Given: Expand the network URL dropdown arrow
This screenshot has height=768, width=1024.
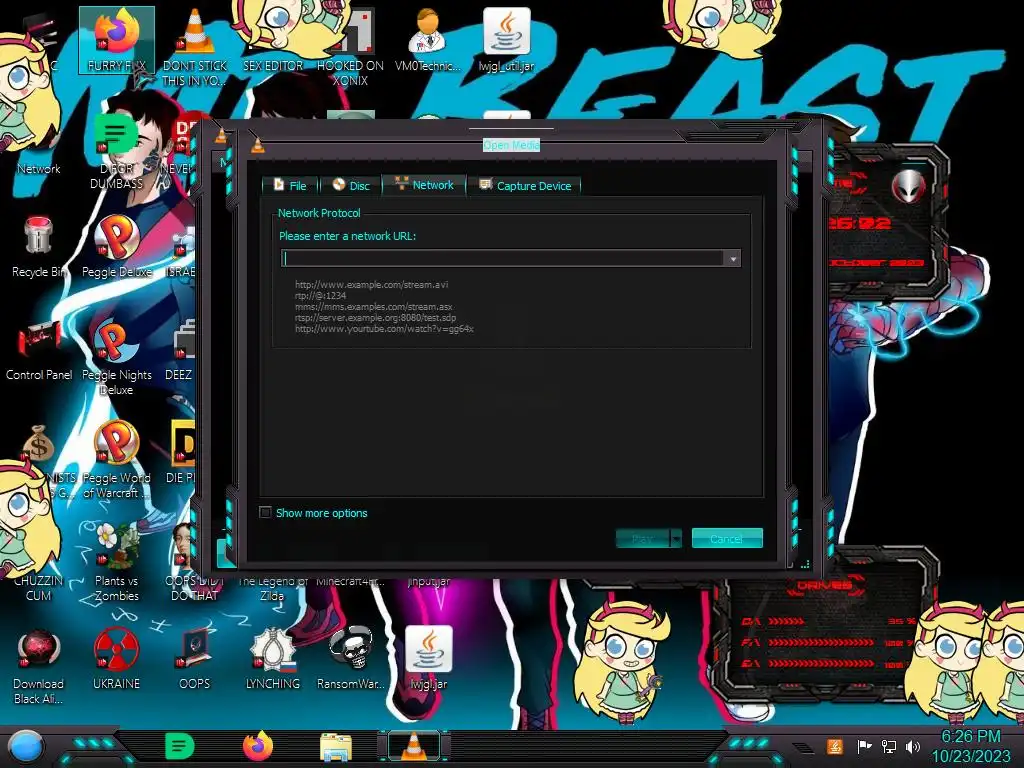Looking at the screenshot, I should click(733, 259).
